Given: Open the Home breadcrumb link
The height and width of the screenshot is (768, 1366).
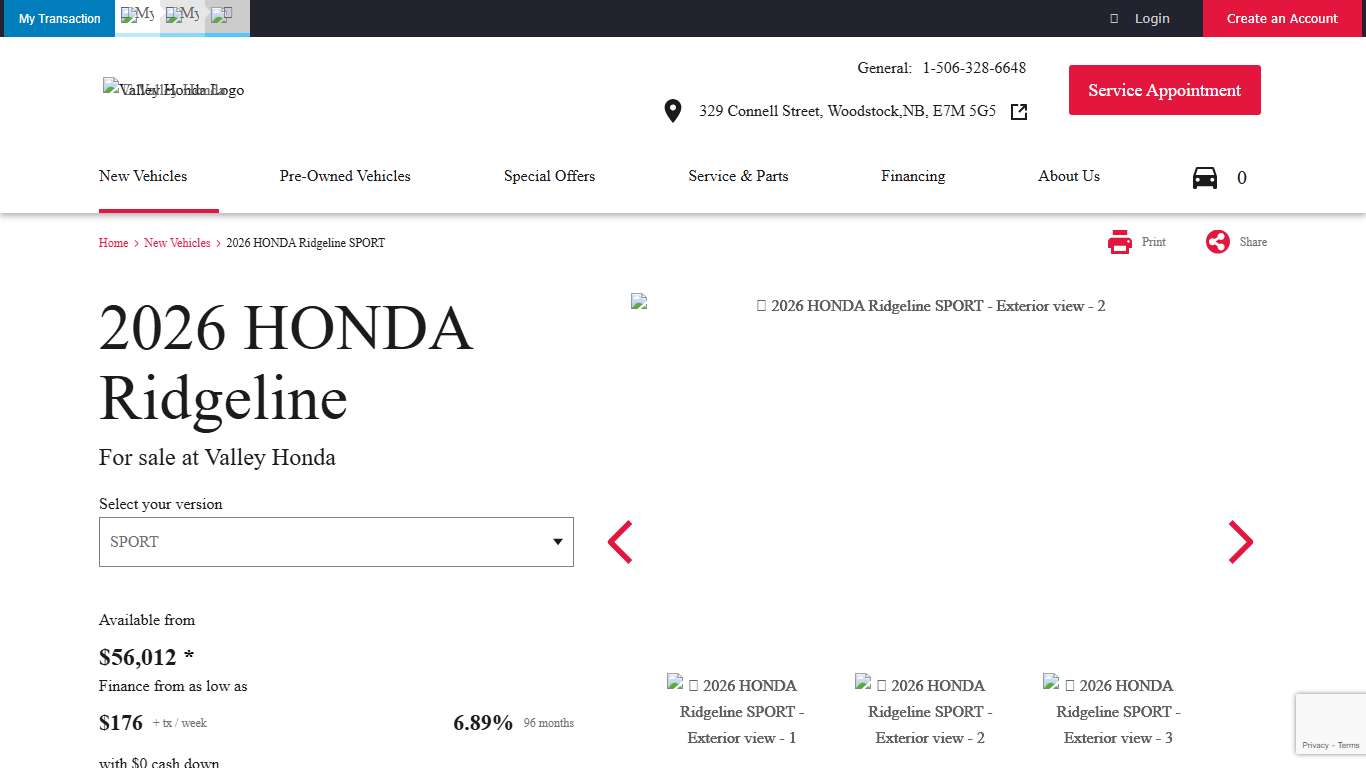Looking at the screenshot, I should pos(113,242).
